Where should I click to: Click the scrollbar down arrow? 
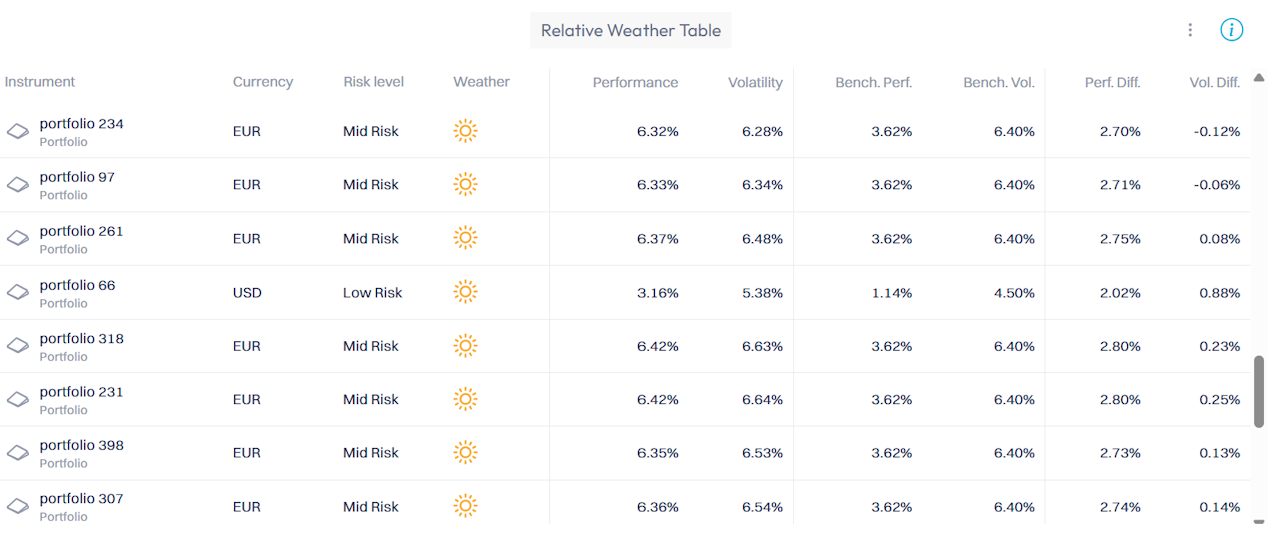(1259, 521)
